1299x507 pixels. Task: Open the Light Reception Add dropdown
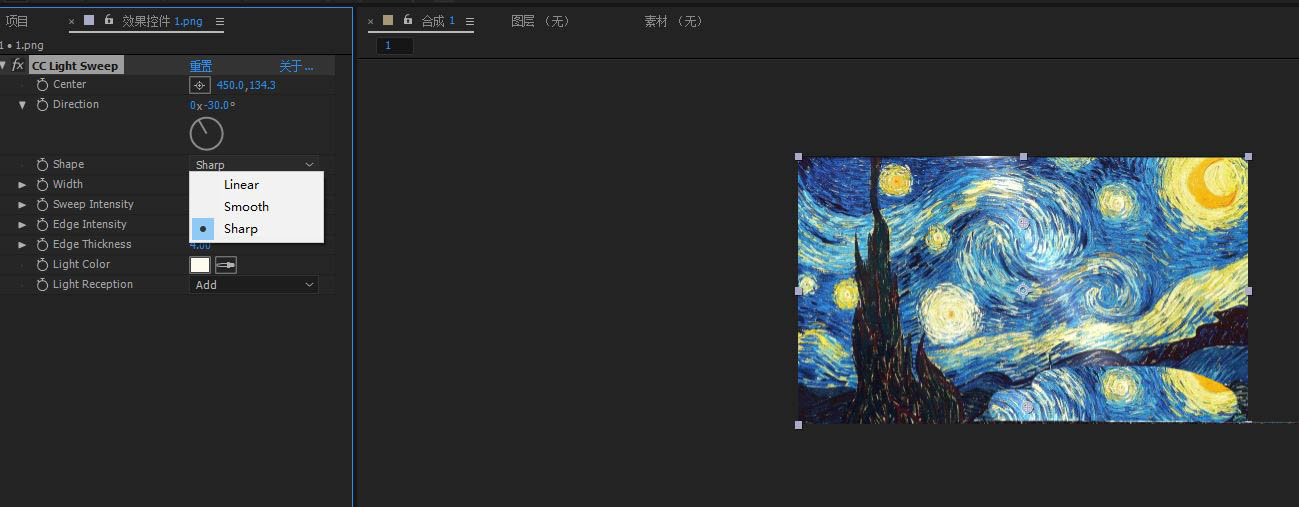(254, 285)
